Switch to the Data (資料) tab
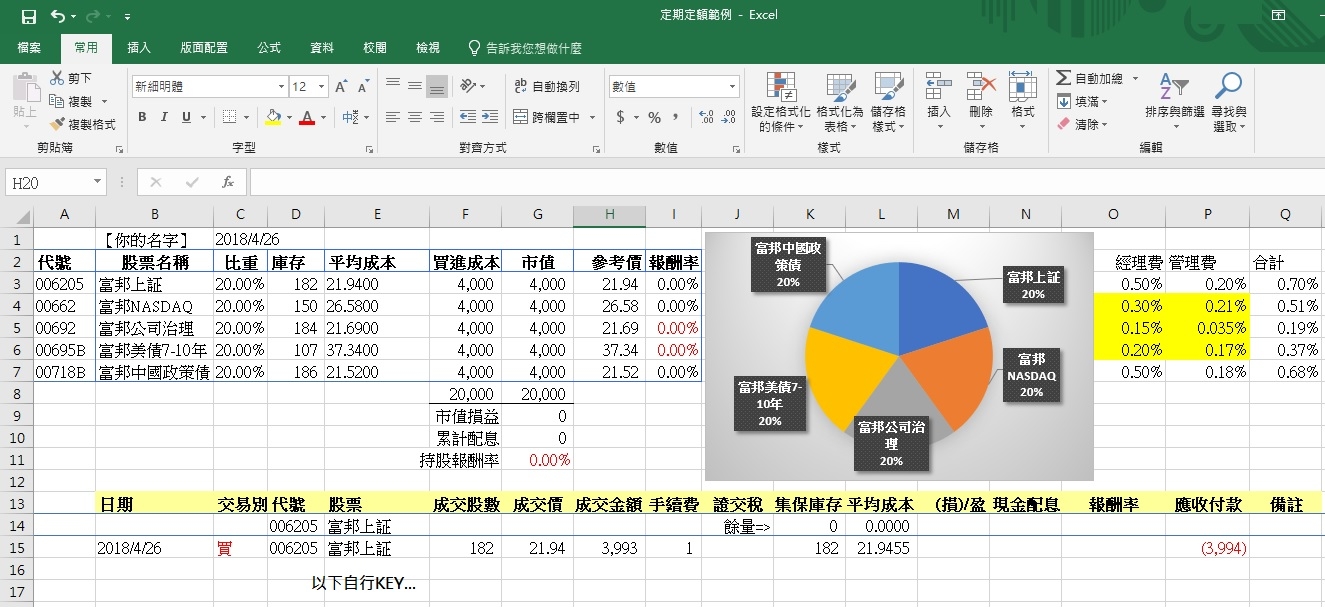The image size is (1325, 607). [x=322, y=47]
